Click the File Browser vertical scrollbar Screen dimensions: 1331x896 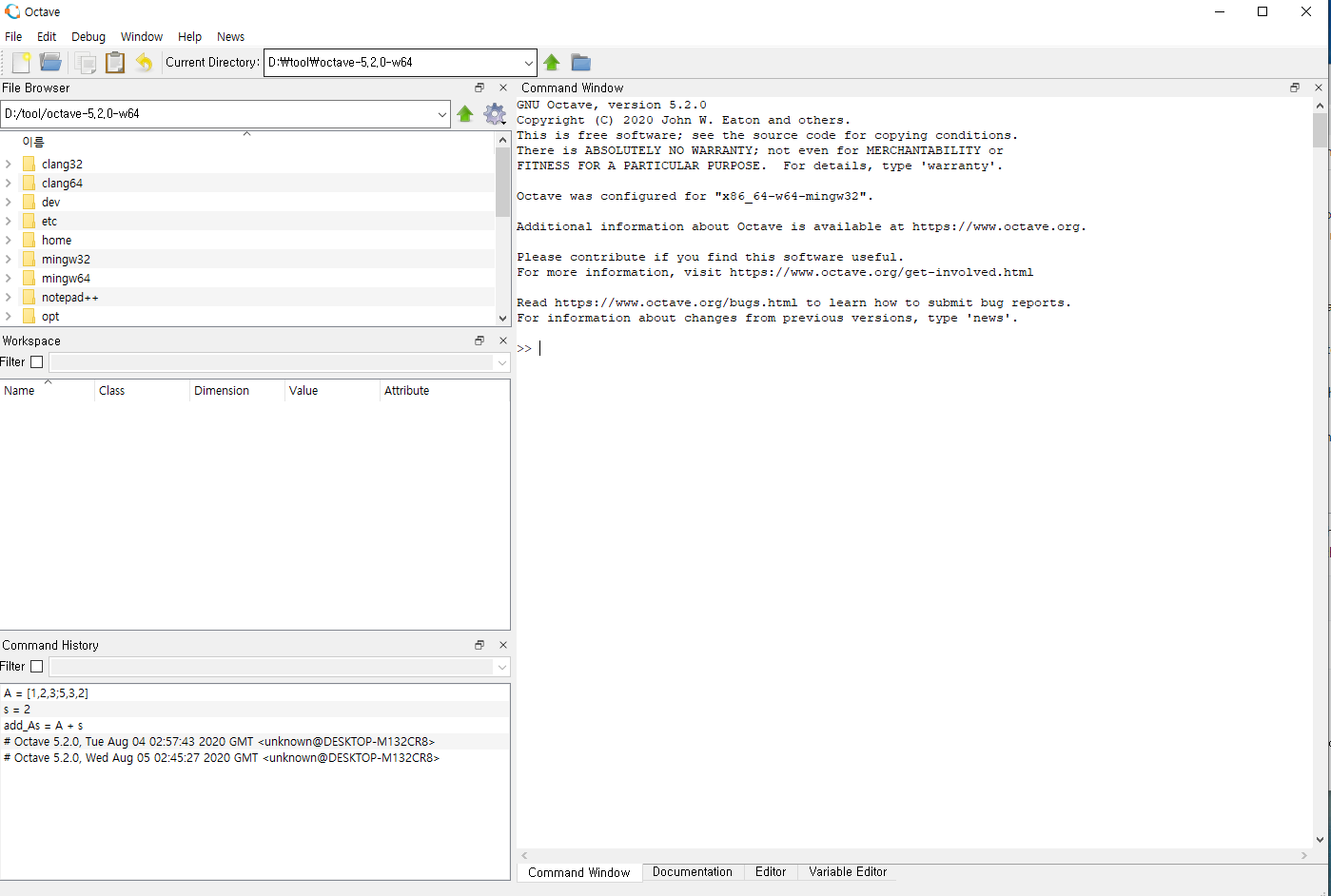pyautogui.click(x=503, y=181)
